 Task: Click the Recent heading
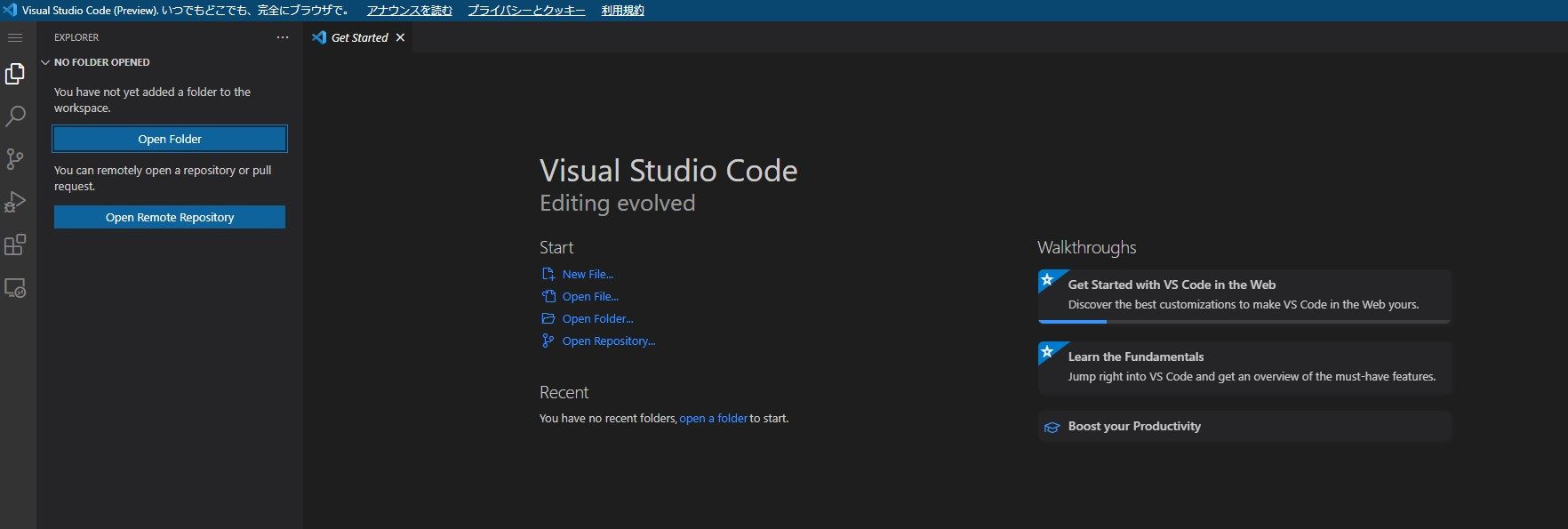pos(564,392)
